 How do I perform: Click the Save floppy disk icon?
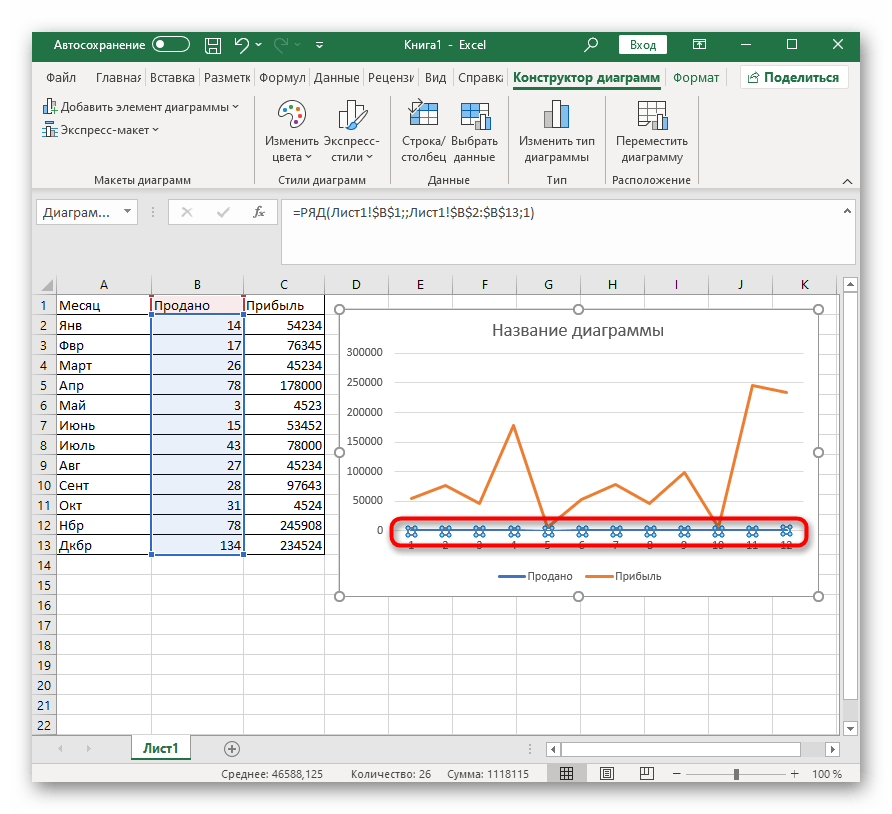[212, 45]
